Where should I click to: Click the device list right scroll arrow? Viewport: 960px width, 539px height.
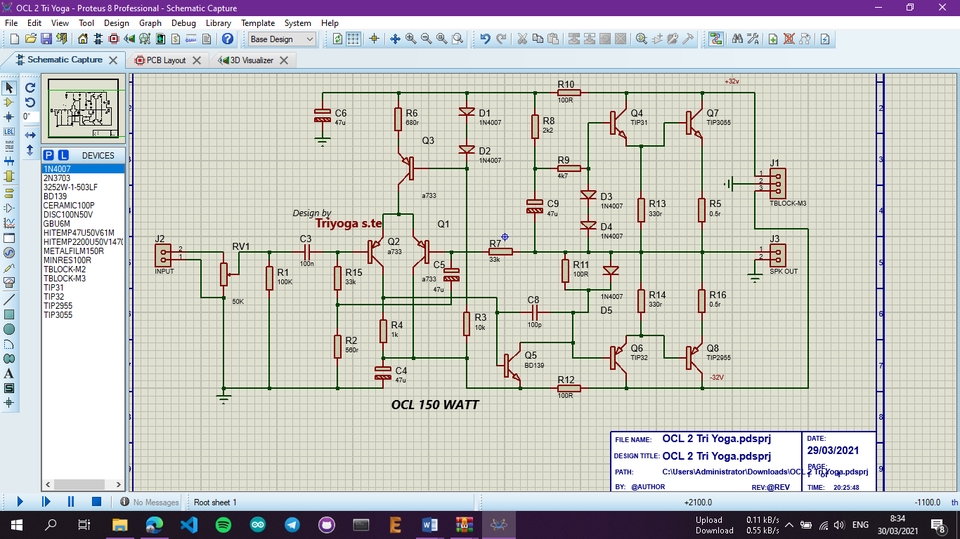119,484
